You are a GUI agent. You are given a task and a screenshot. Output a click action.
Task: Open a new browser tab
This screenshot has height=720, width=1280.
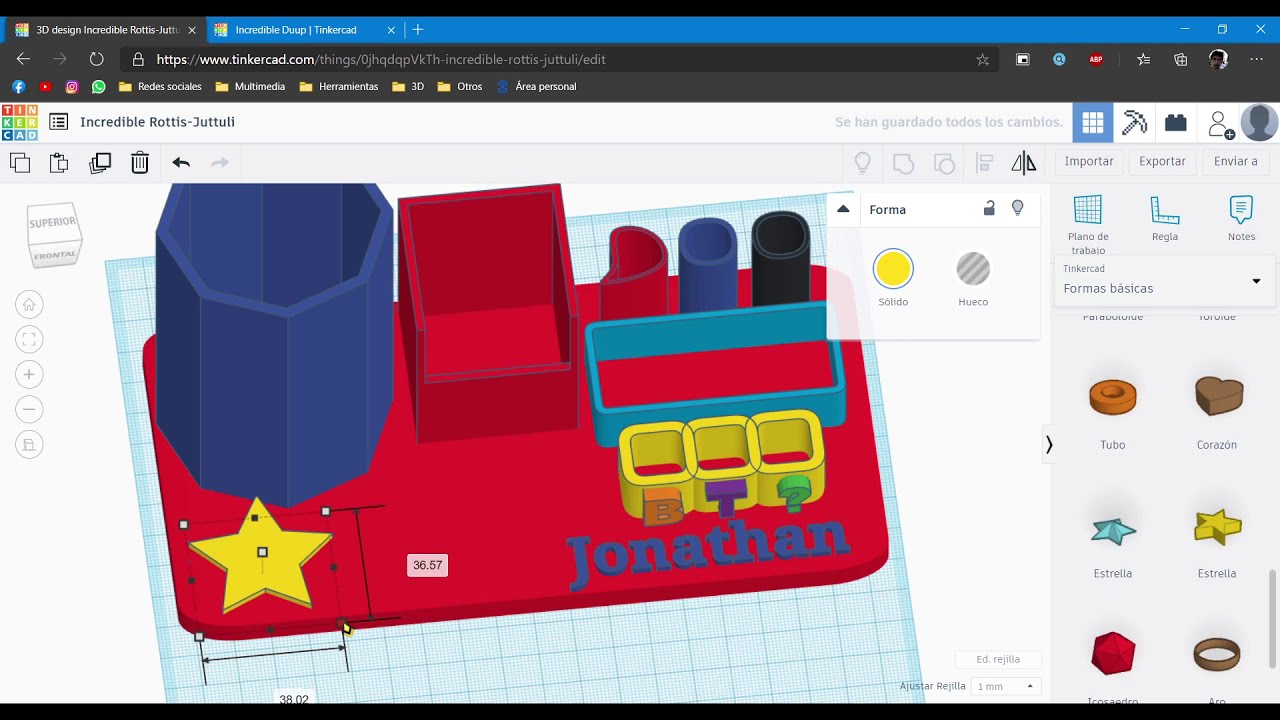[418, 30]
